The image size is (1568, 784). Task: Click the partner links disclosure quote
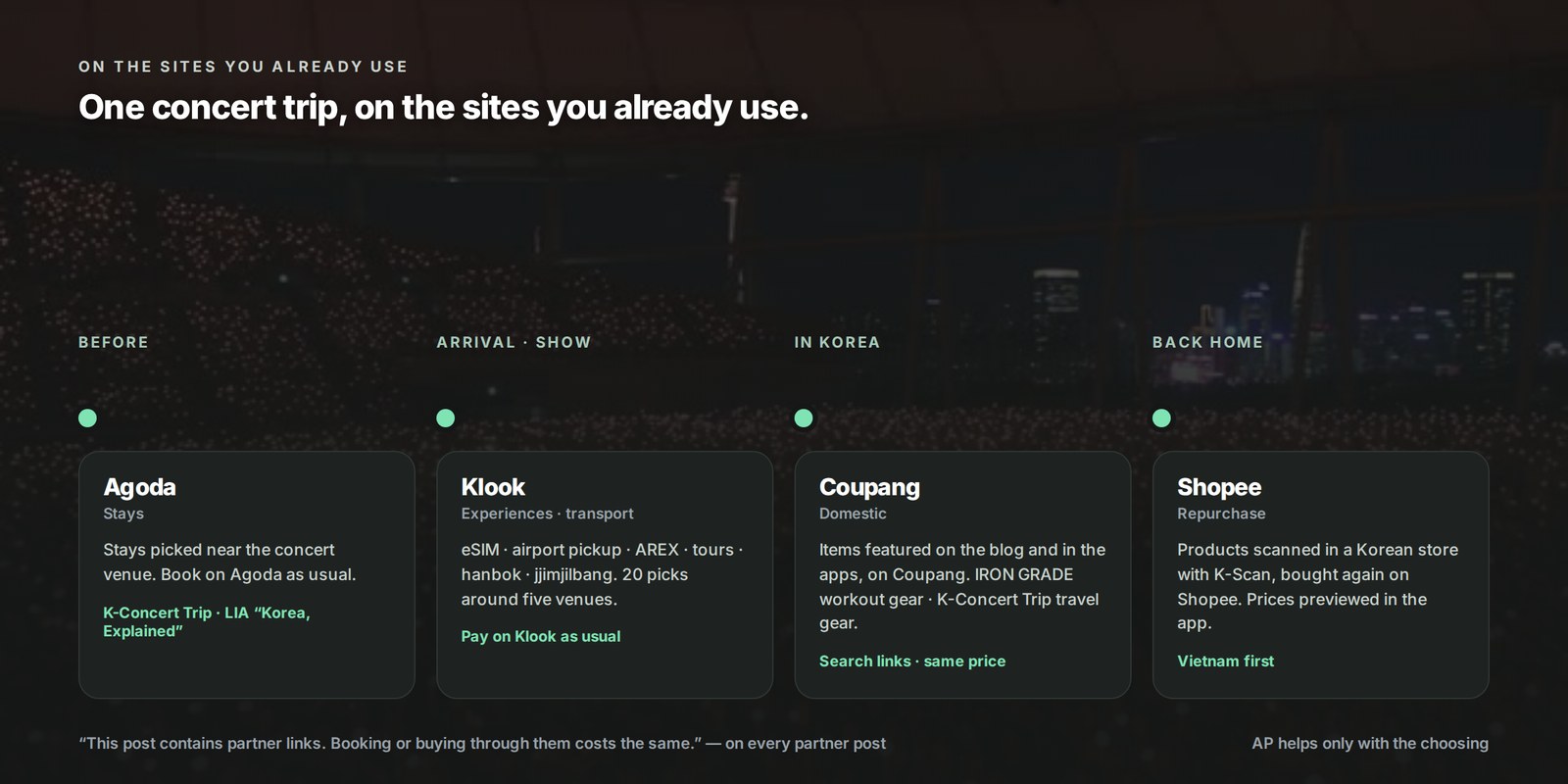482,743
